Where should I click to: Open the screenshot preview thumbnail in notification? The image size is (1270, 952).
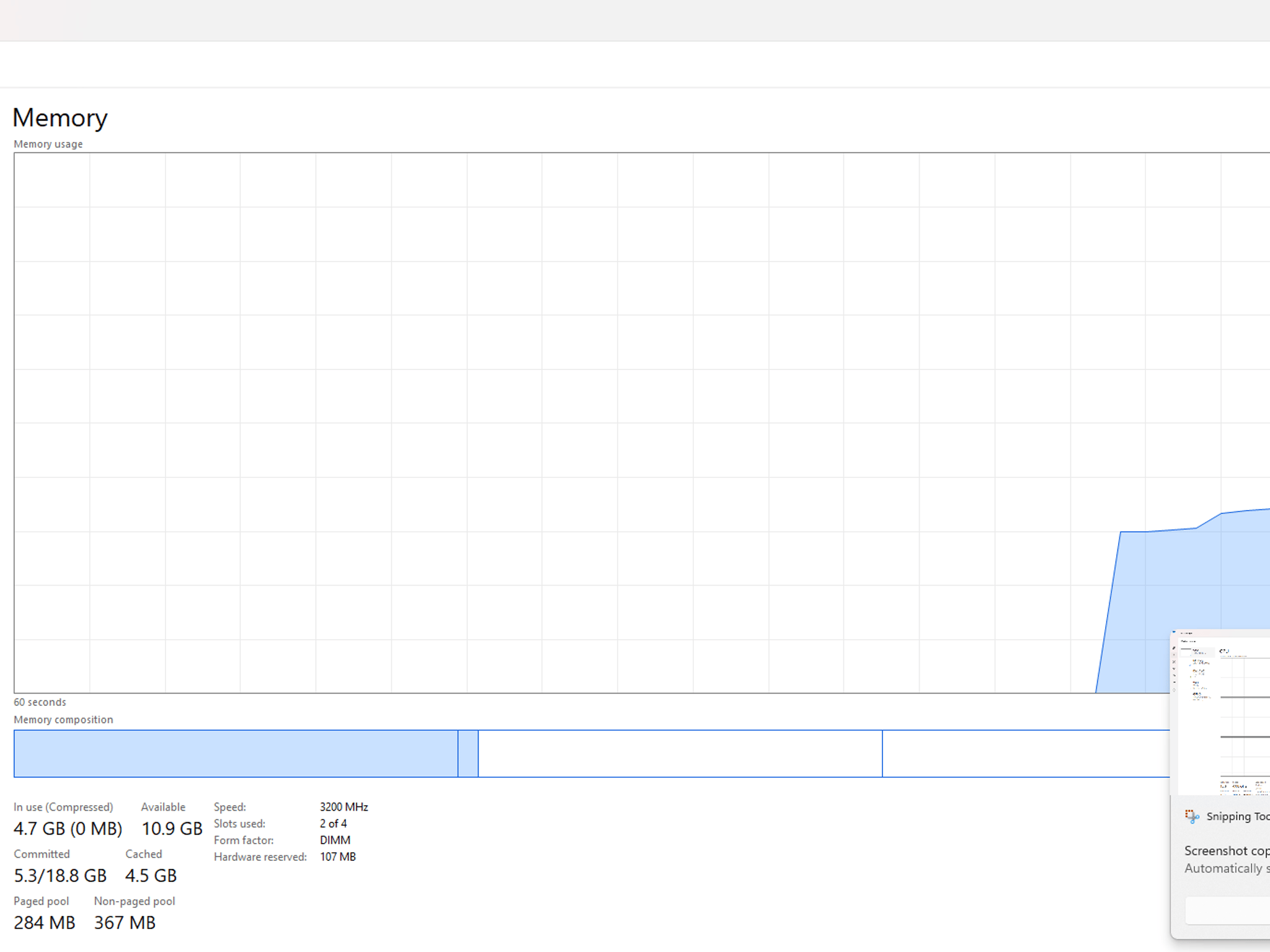tap(1220, 713)
